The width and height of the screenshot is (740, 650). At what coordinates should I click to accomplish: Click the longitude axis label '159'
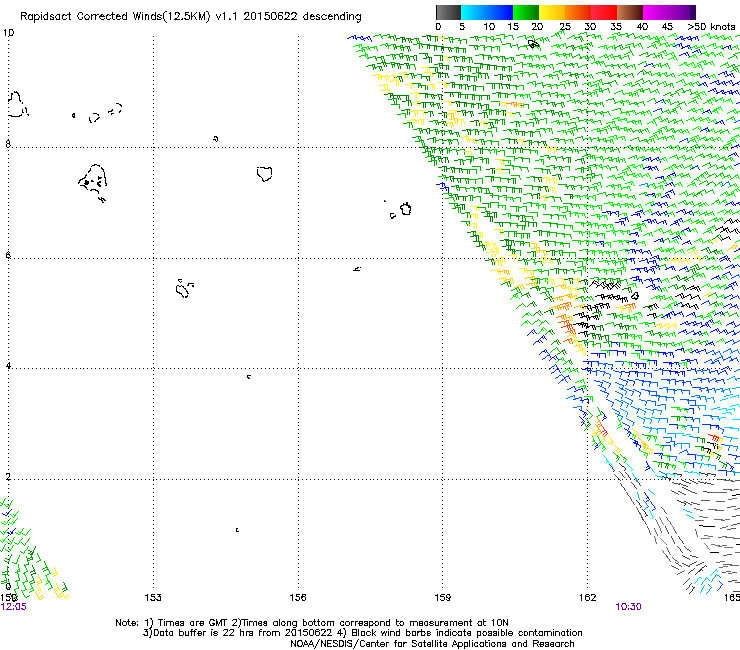coord(443,598)
